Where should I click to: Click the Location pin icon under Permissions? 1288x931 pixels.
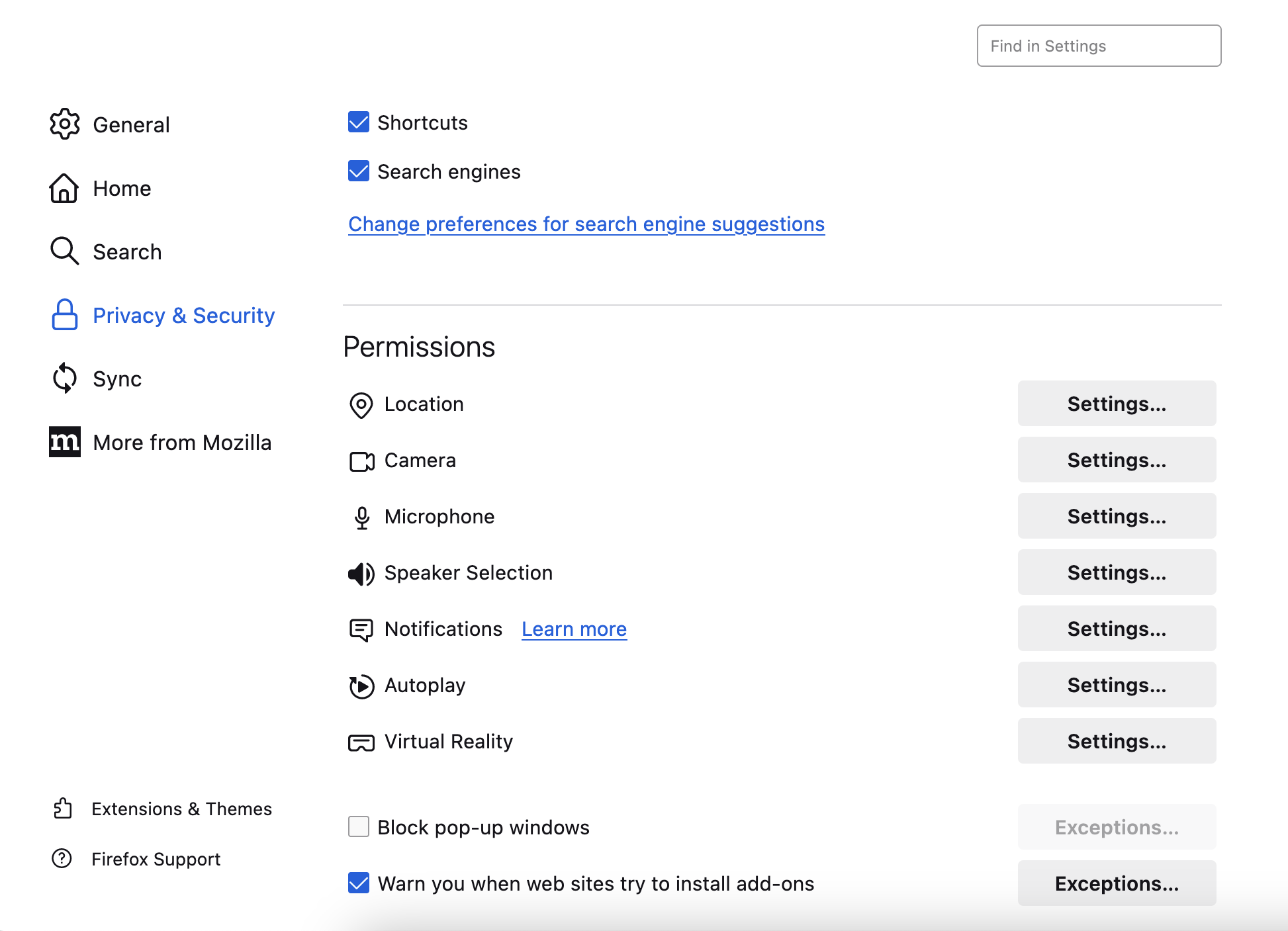pyautogui.click(x=361, y=405)
